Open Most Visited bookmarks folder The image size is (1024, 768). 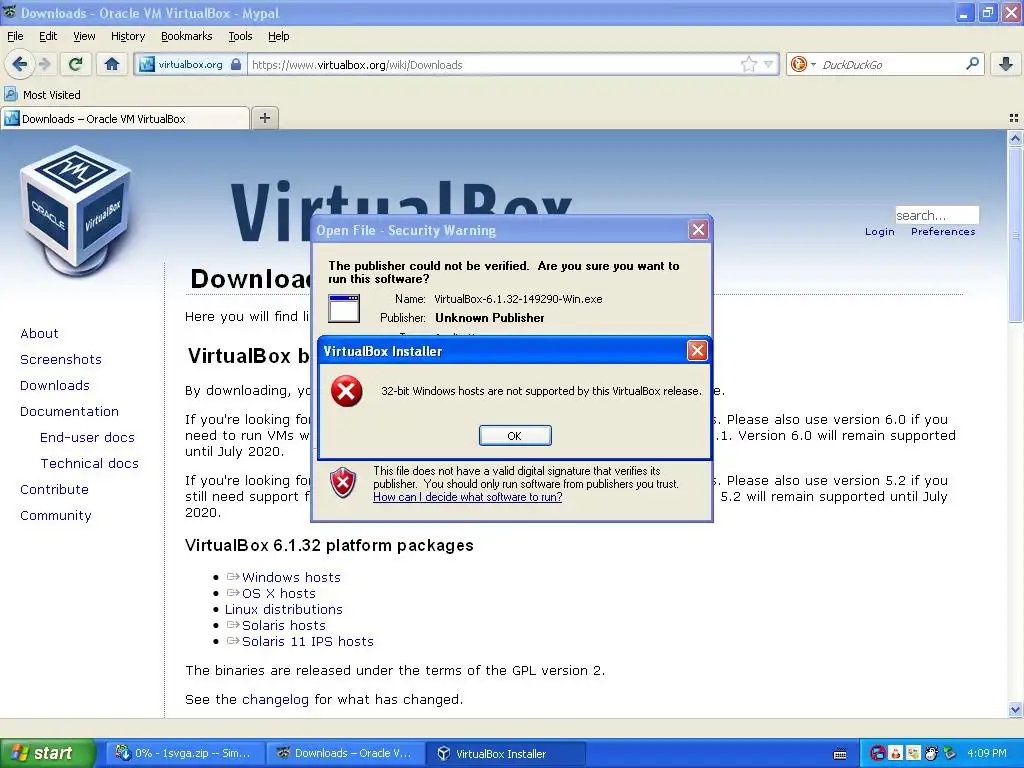pyautogui.click(x=43, y=95)
